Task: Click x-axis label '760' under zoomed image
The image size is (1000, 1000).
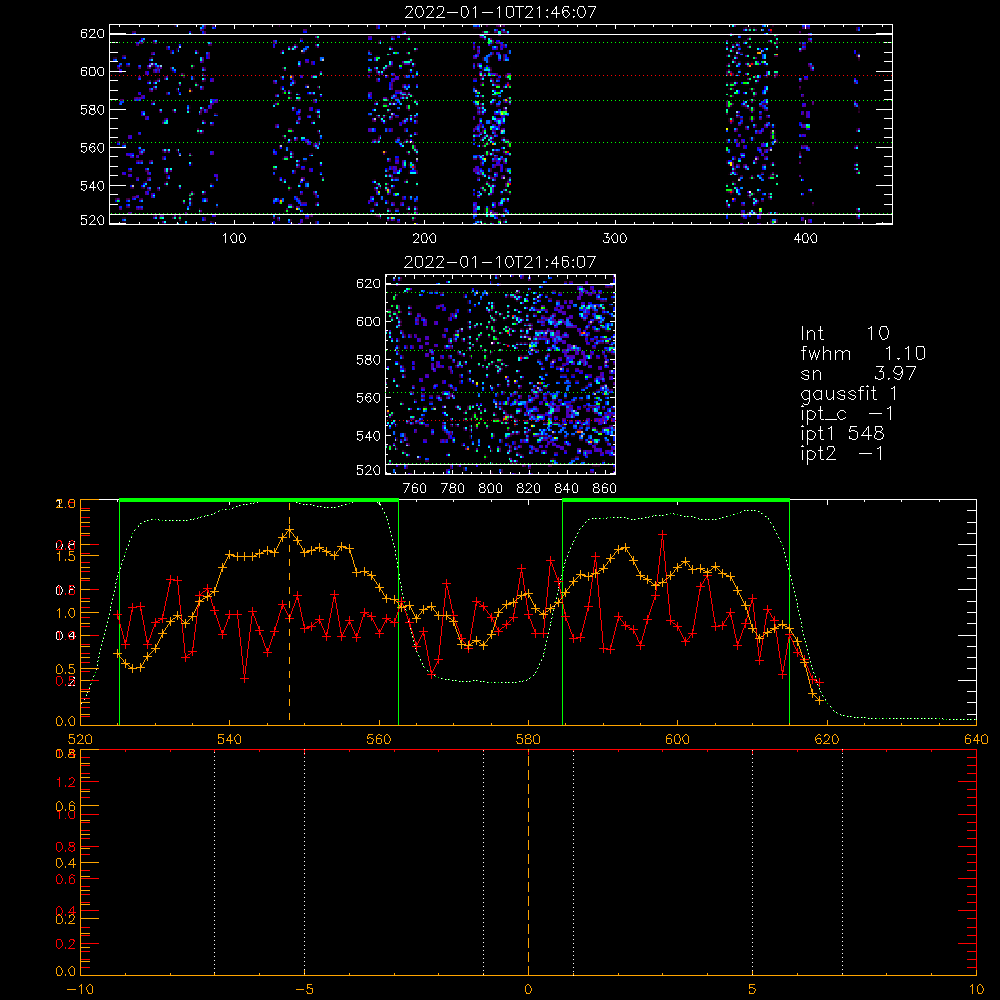Action: point(415,489)
